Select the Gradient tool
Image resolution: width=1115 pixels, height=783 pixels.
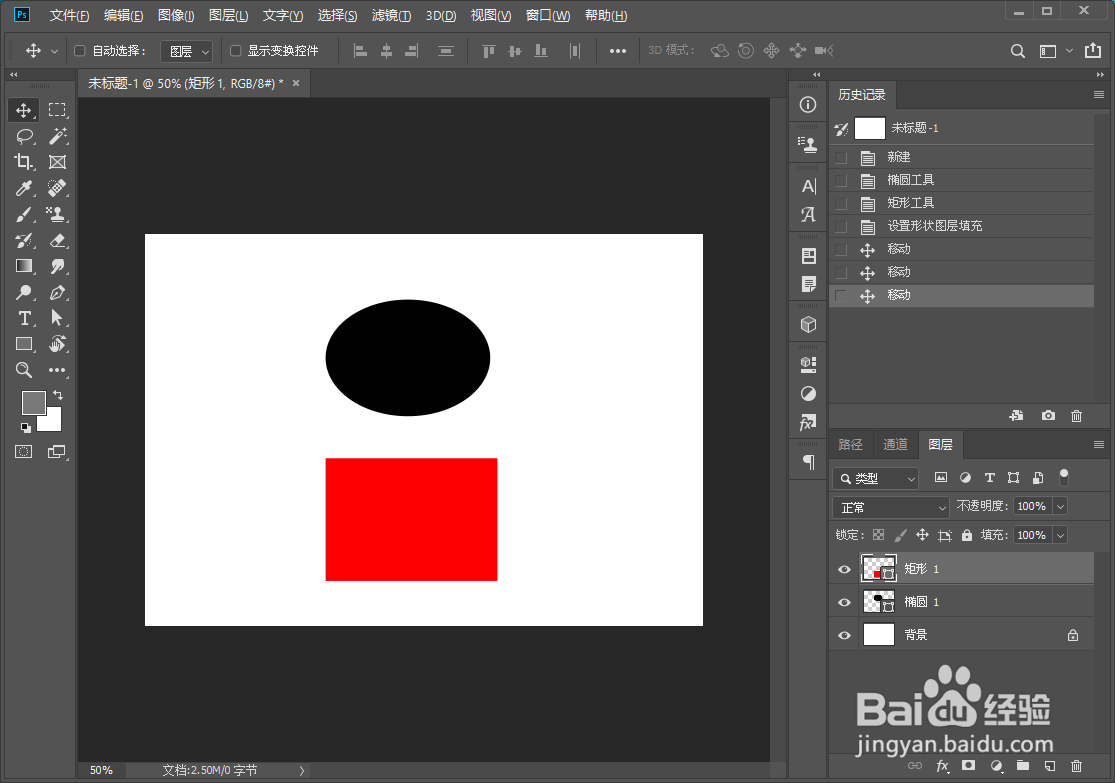click(x=23, y=266)
